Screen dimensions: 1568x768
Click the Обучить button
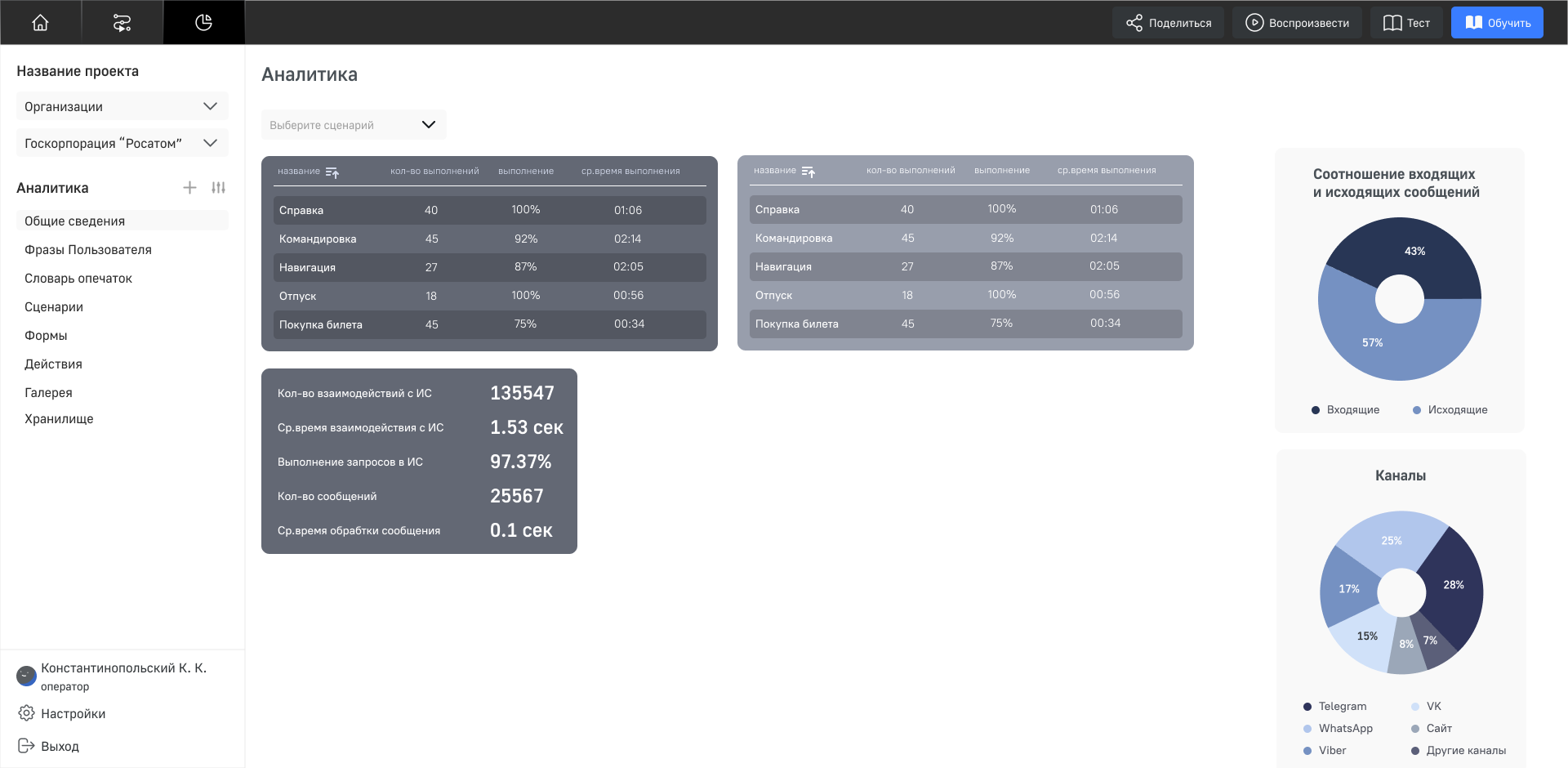point(1497,22)
